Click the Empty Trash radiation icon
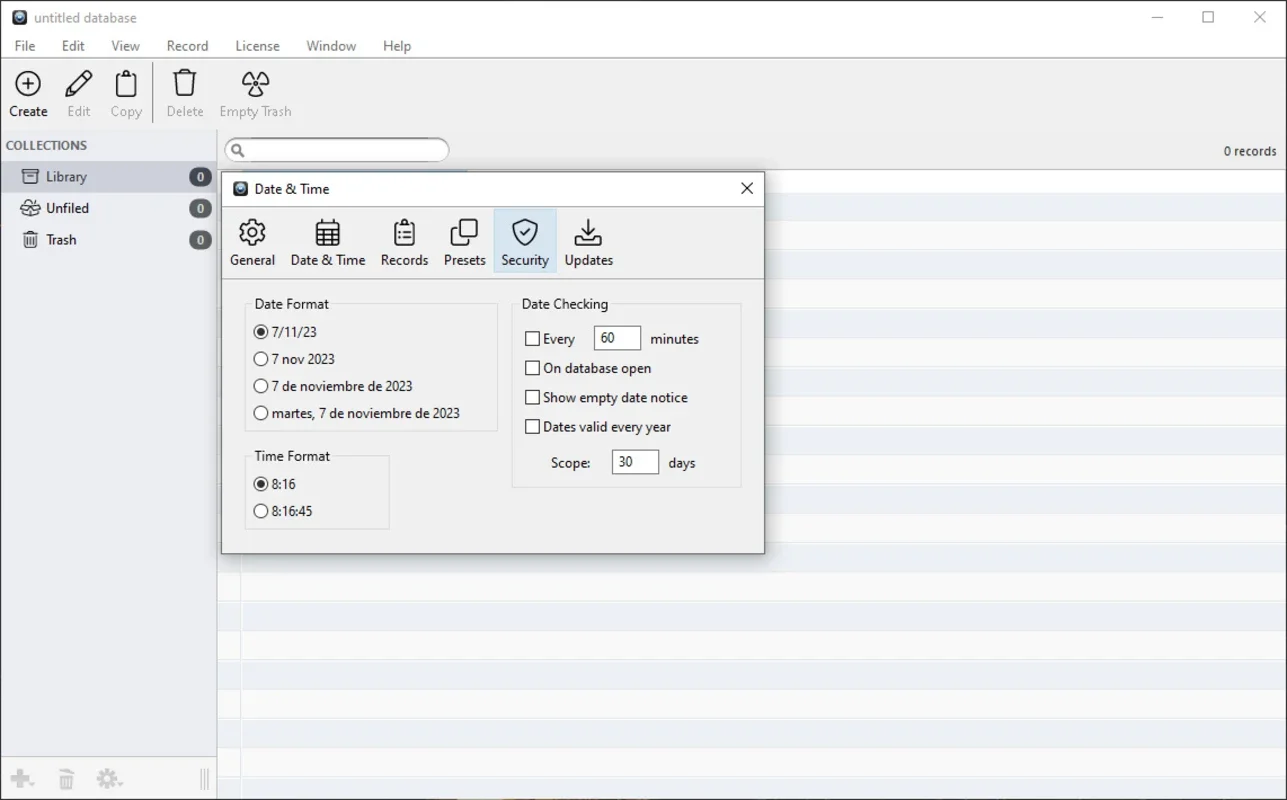Screen dimensions: 1287x800 point(256,84)
